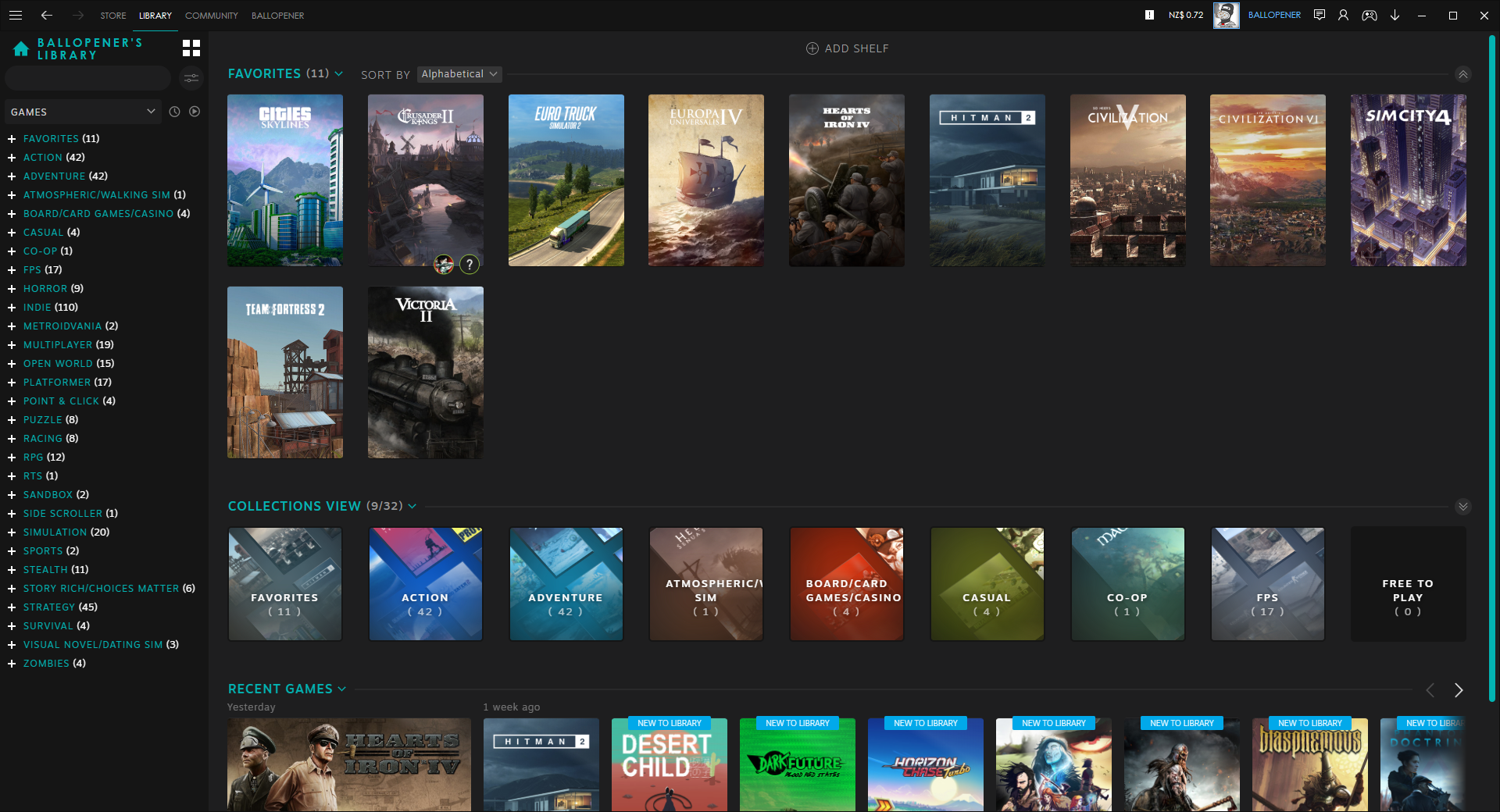Select the Civilization VI game cover
1500x812 pixels.
click(x=1268, y=180)
